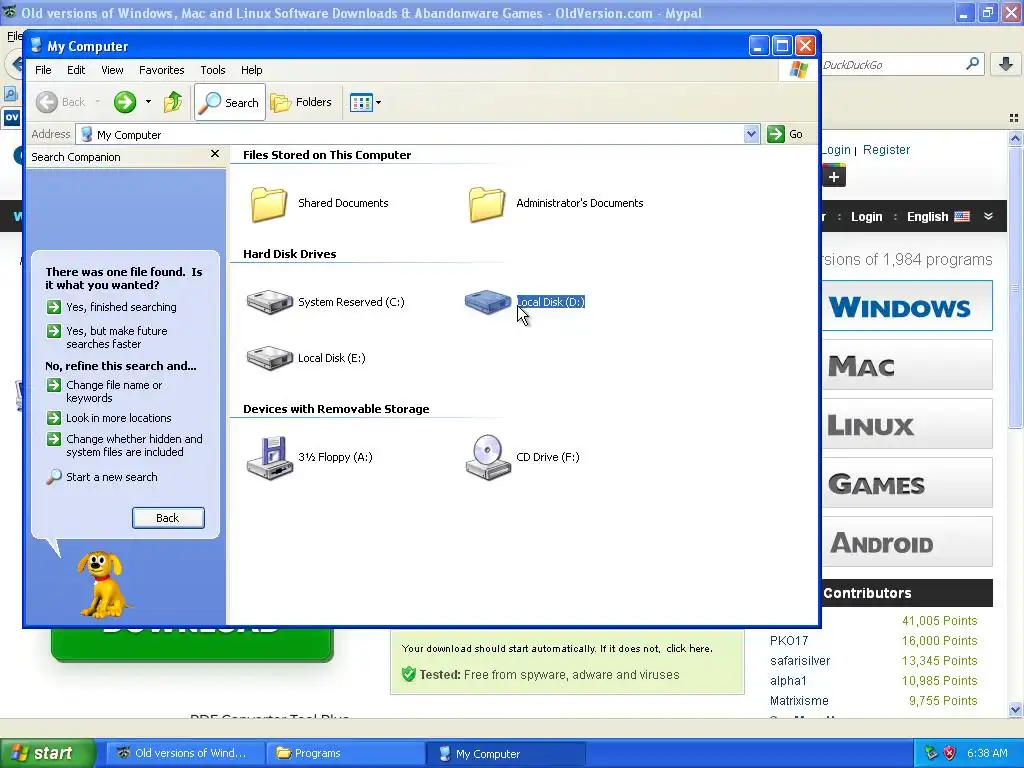The image size is (1024, 768).
Task: Open the View menu
Action: tap(112, 70)
